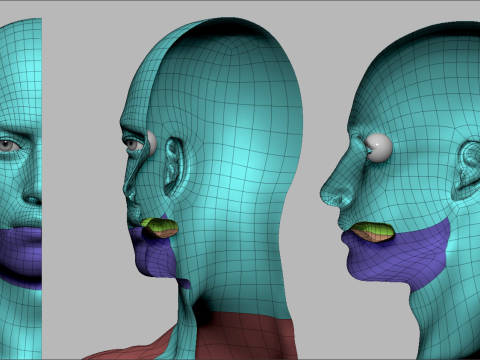Select the ear of the right profile head
Viewport: 480px width, 360px height.
click(x=467, y=170)
